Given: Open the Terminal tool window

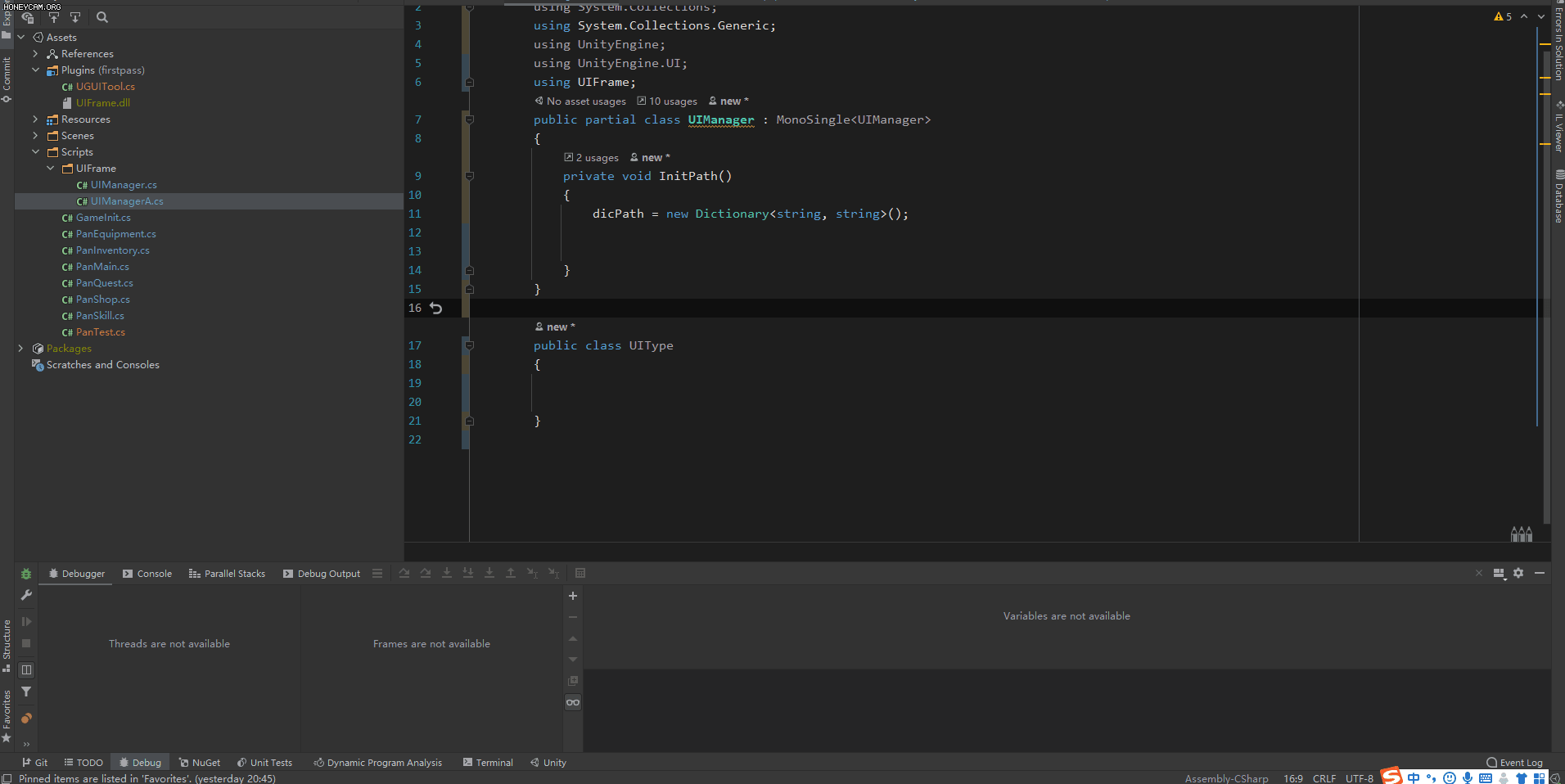Looking at the screenshot, I should 488,763.
